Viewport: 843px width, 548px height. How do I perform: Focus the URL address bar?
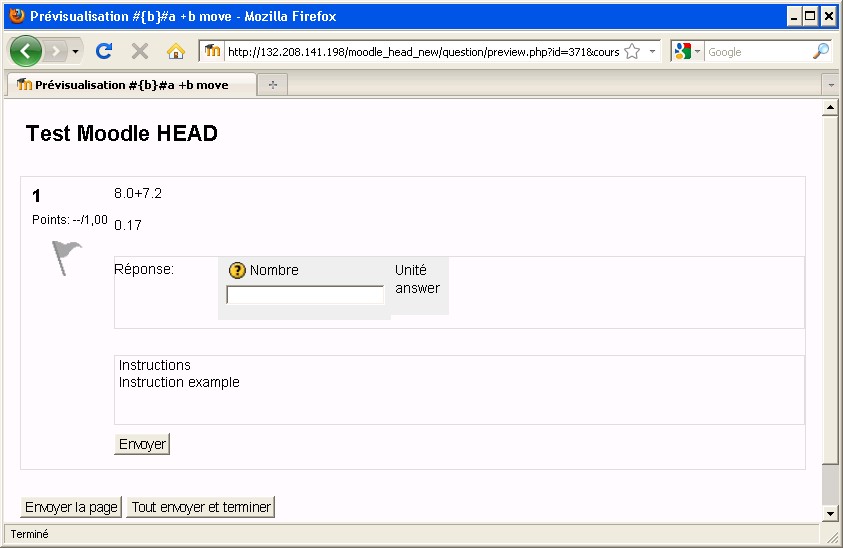423,52
